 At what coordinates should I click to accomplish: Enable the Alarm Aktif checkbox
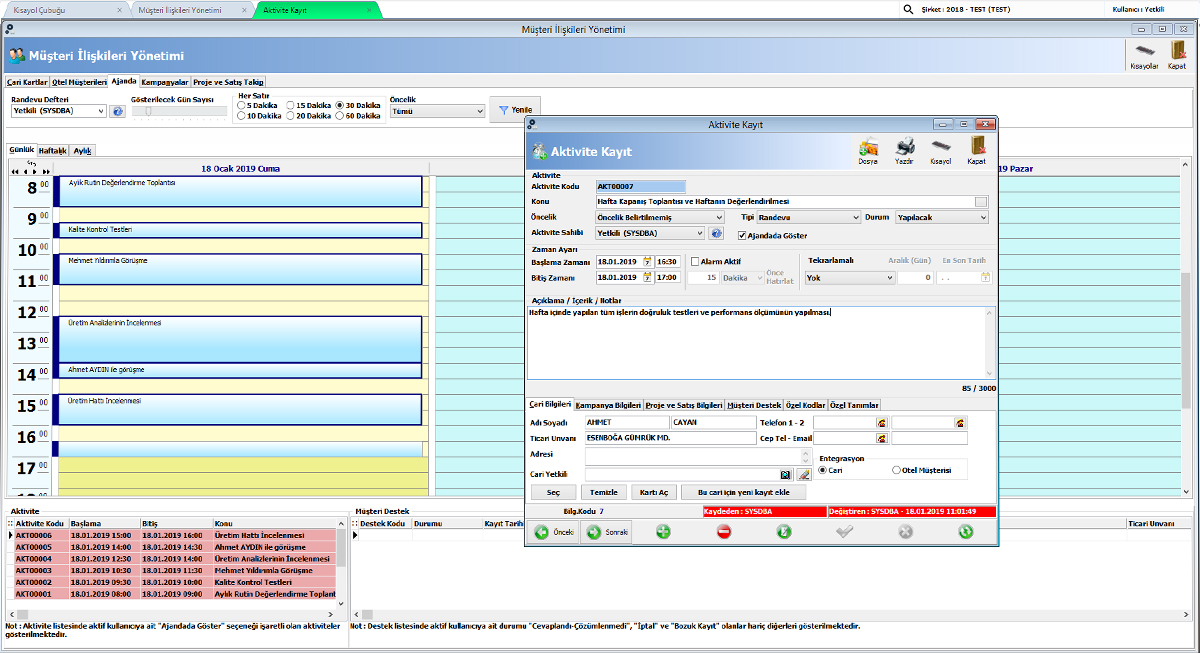click(695, 262)
